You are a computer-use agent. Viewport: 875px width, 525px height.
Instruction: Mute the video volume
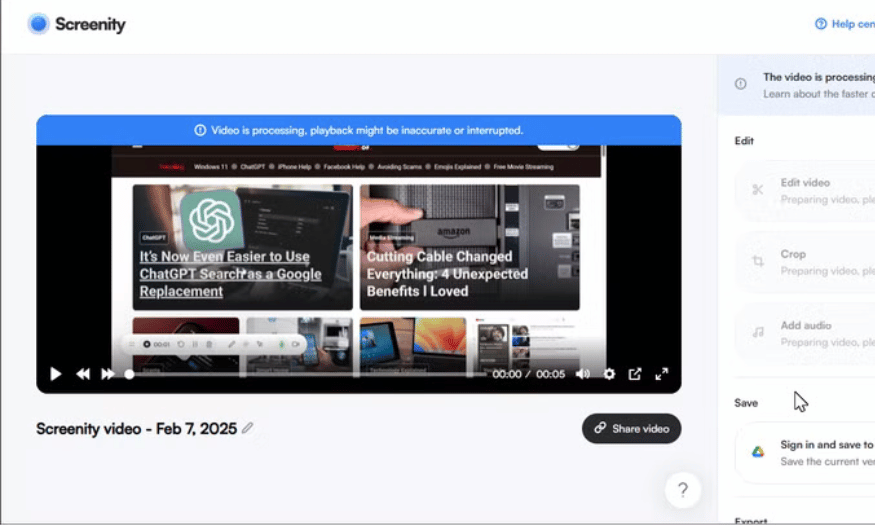tap(583, 374)
